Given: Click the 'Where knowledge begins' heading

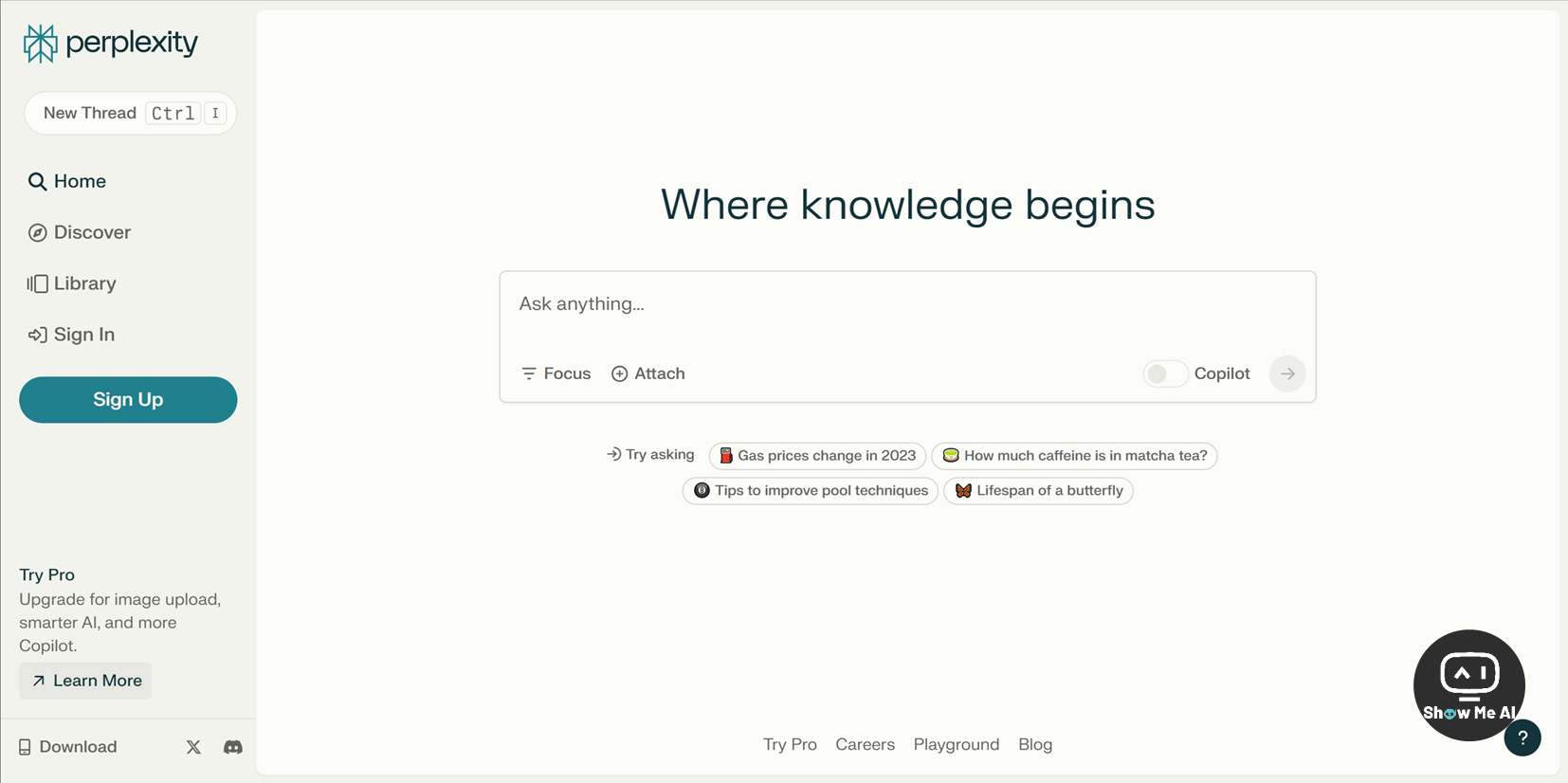Looking at the screenshot, I should pos(908,205).
